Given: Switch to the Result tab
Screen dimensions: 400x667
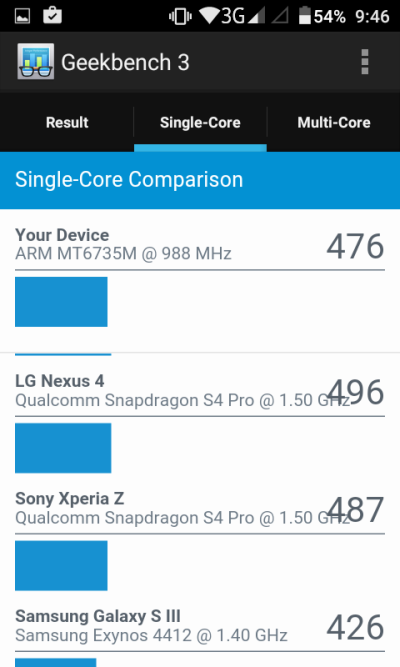Looking at the screenshot, I should click(67, 123).
